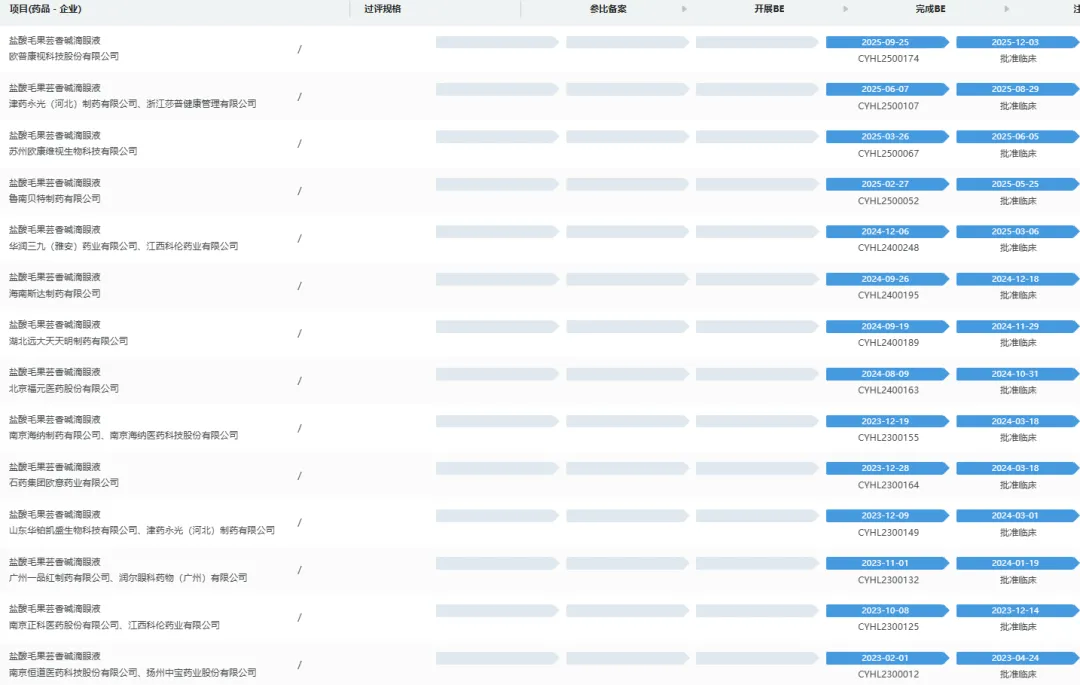1080x685 pixels.
Task: Click the 2025-09-25 blue date badge
Action: [885, 43]
